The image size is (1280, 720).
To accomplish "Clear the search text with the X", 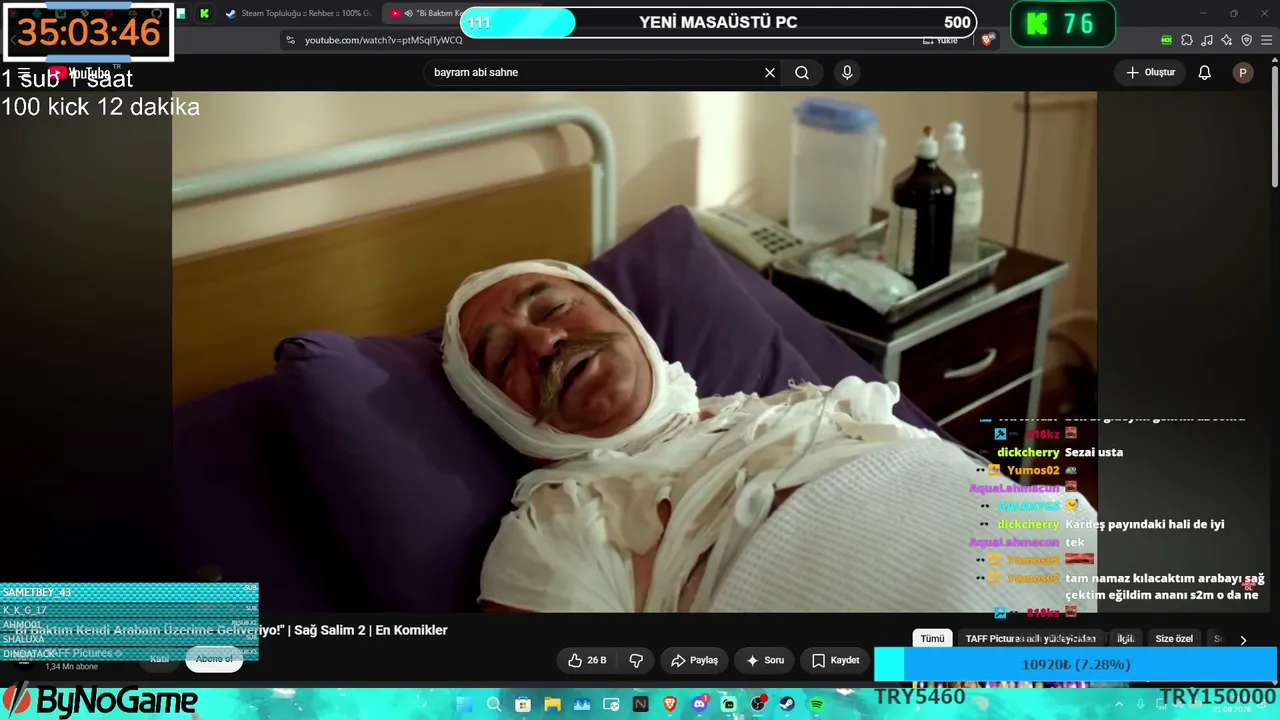I will click(x=770, y=72).
